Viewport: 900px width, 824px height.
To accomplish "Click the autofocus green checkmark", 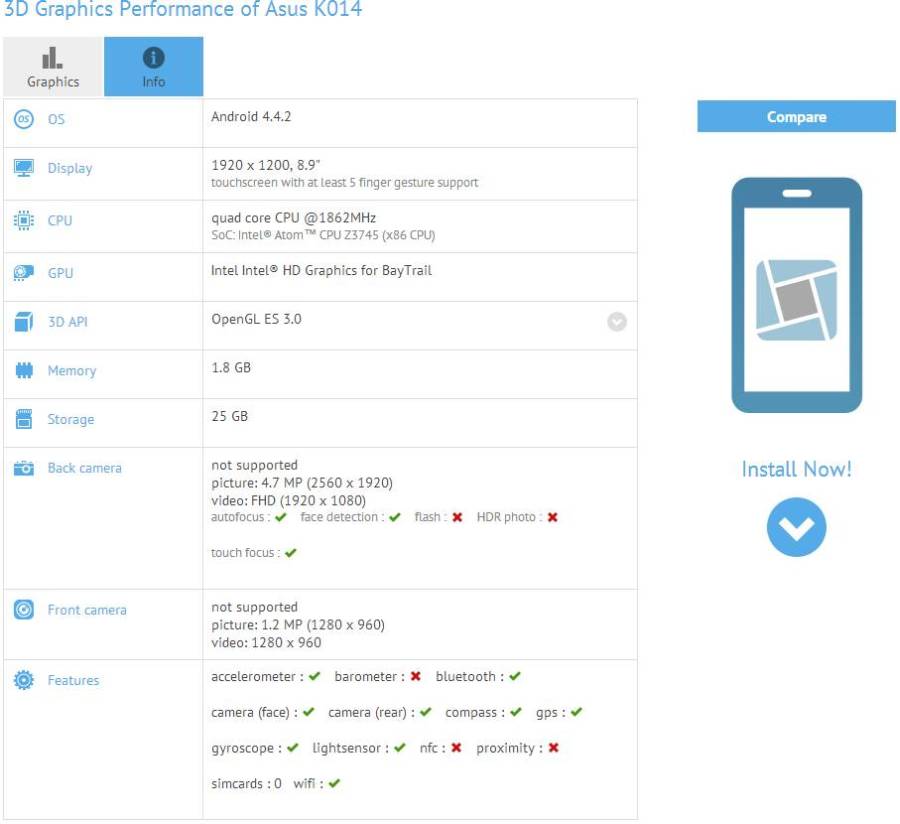I will 281,518.
